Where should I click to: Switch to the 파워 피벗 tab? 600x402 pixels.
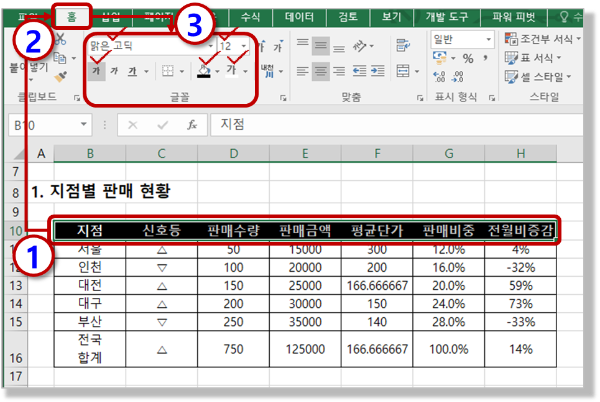coord(514,17)
